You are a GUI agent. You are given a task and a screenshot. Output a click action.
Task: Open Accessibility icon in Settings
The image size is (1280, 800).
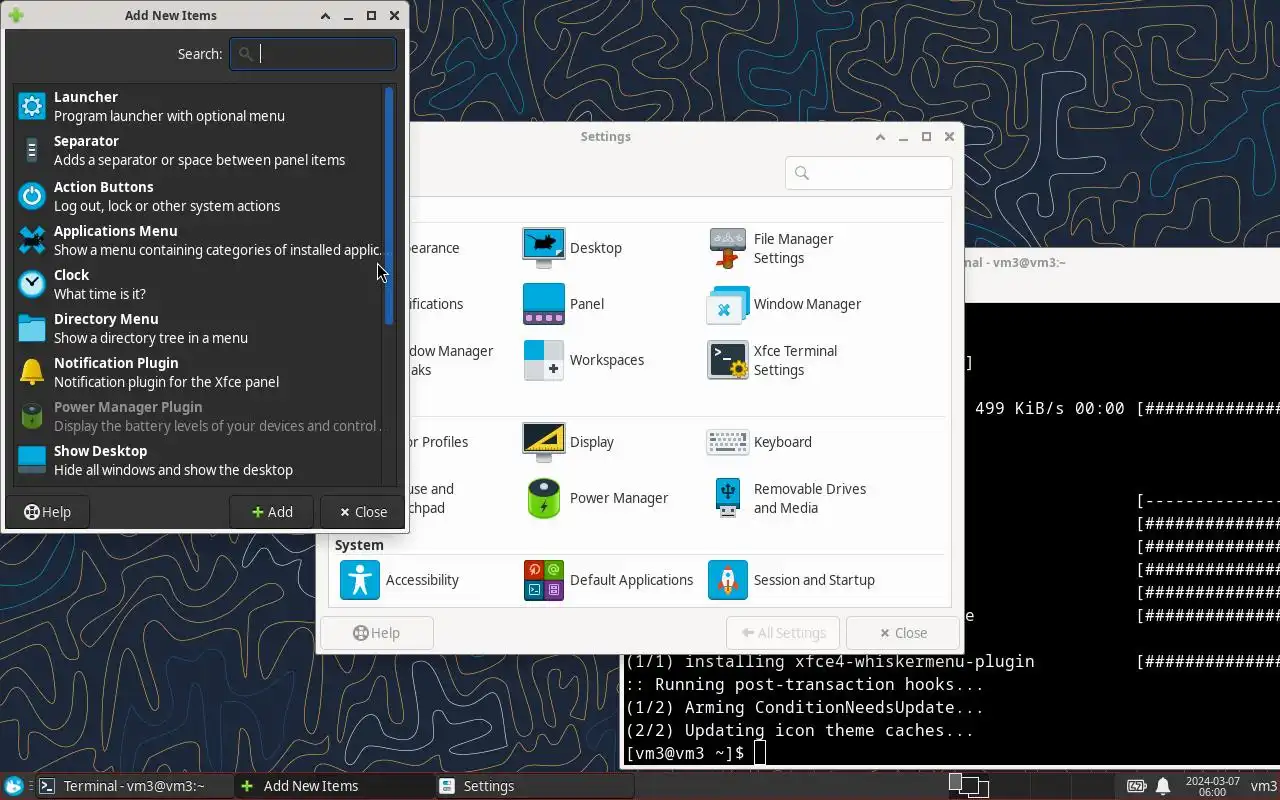click(359, 580)
